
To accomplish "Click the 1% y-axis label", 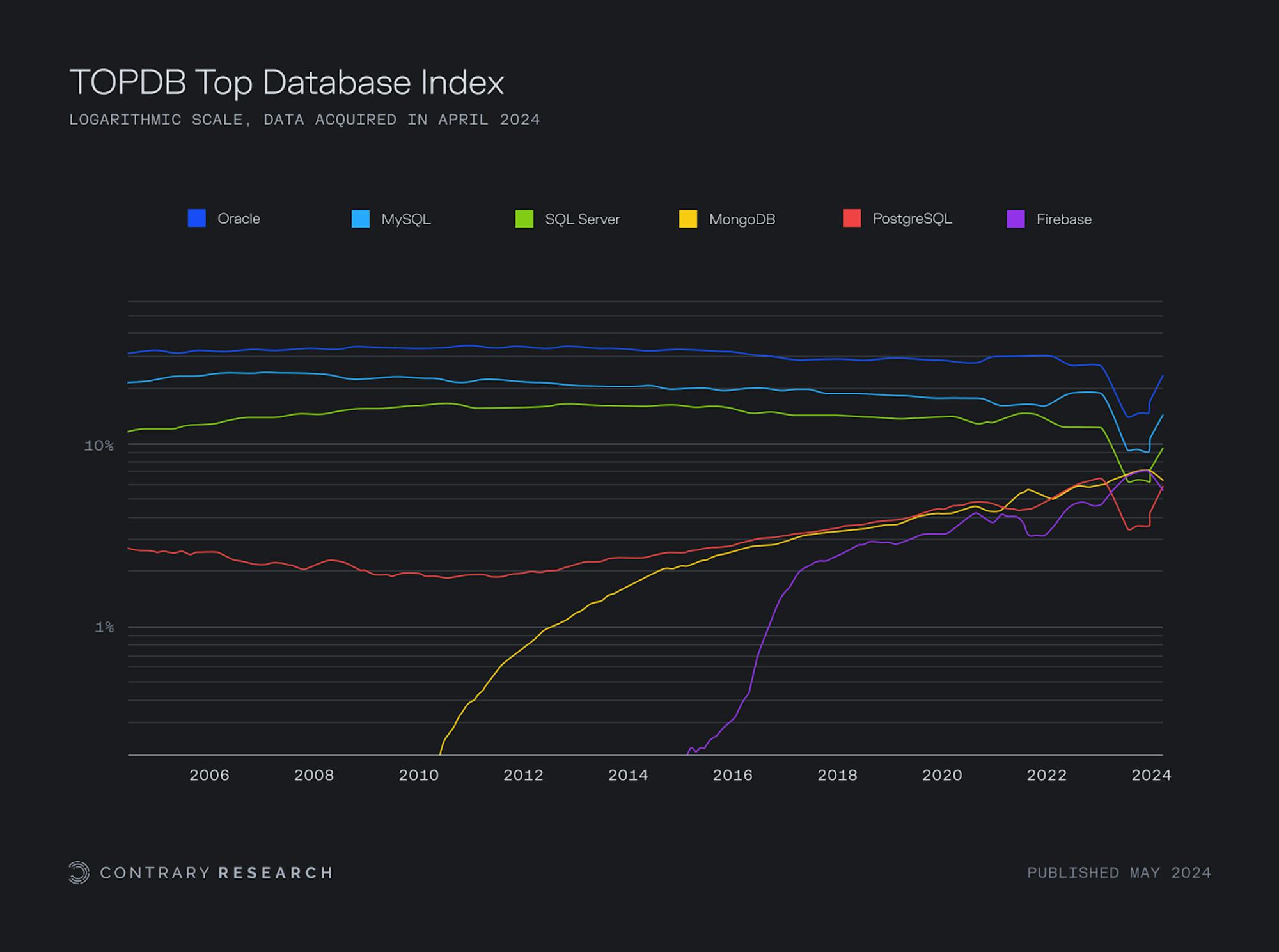I will [104, 627].
